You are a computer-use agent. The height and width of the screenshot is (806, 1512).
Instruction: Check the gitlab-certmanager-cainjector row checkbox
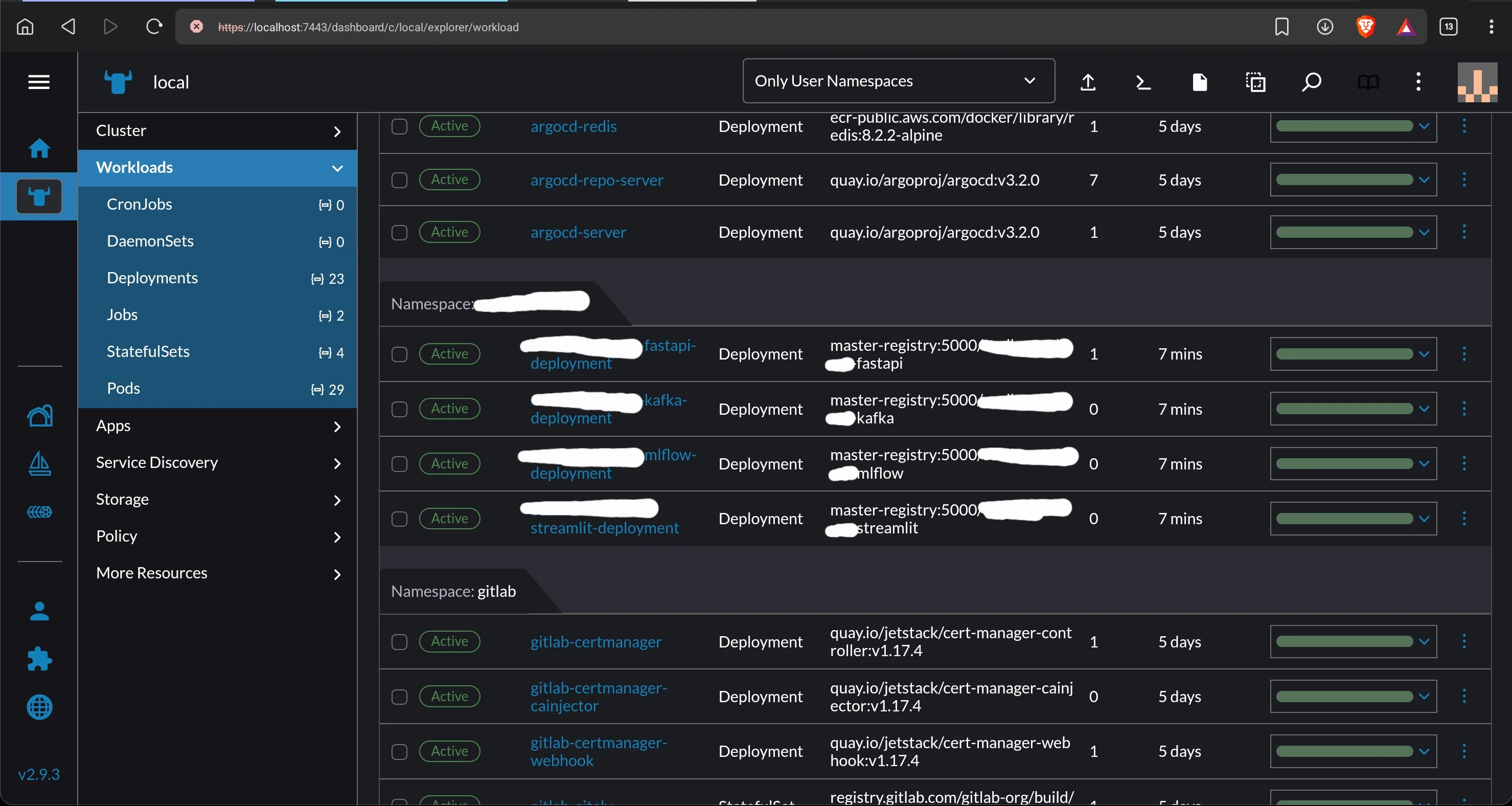(x=399, y=697)
